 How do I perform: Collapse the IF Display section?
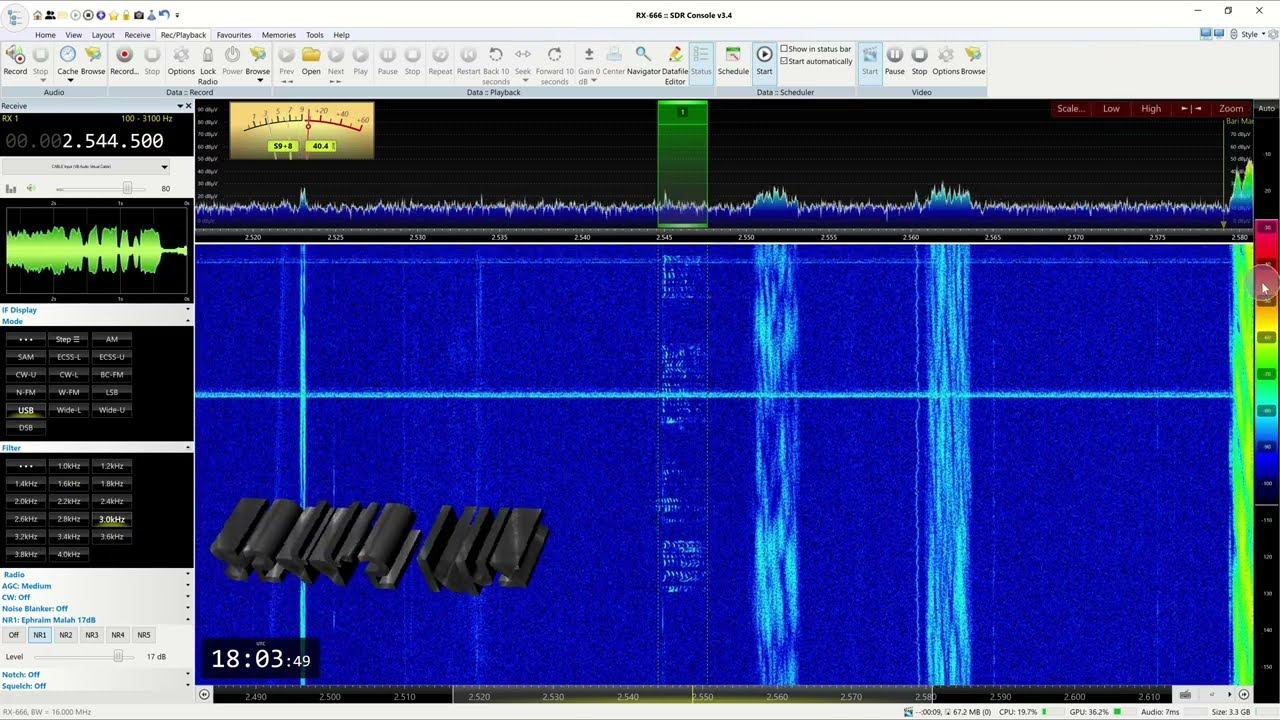[x=187, y=310]
